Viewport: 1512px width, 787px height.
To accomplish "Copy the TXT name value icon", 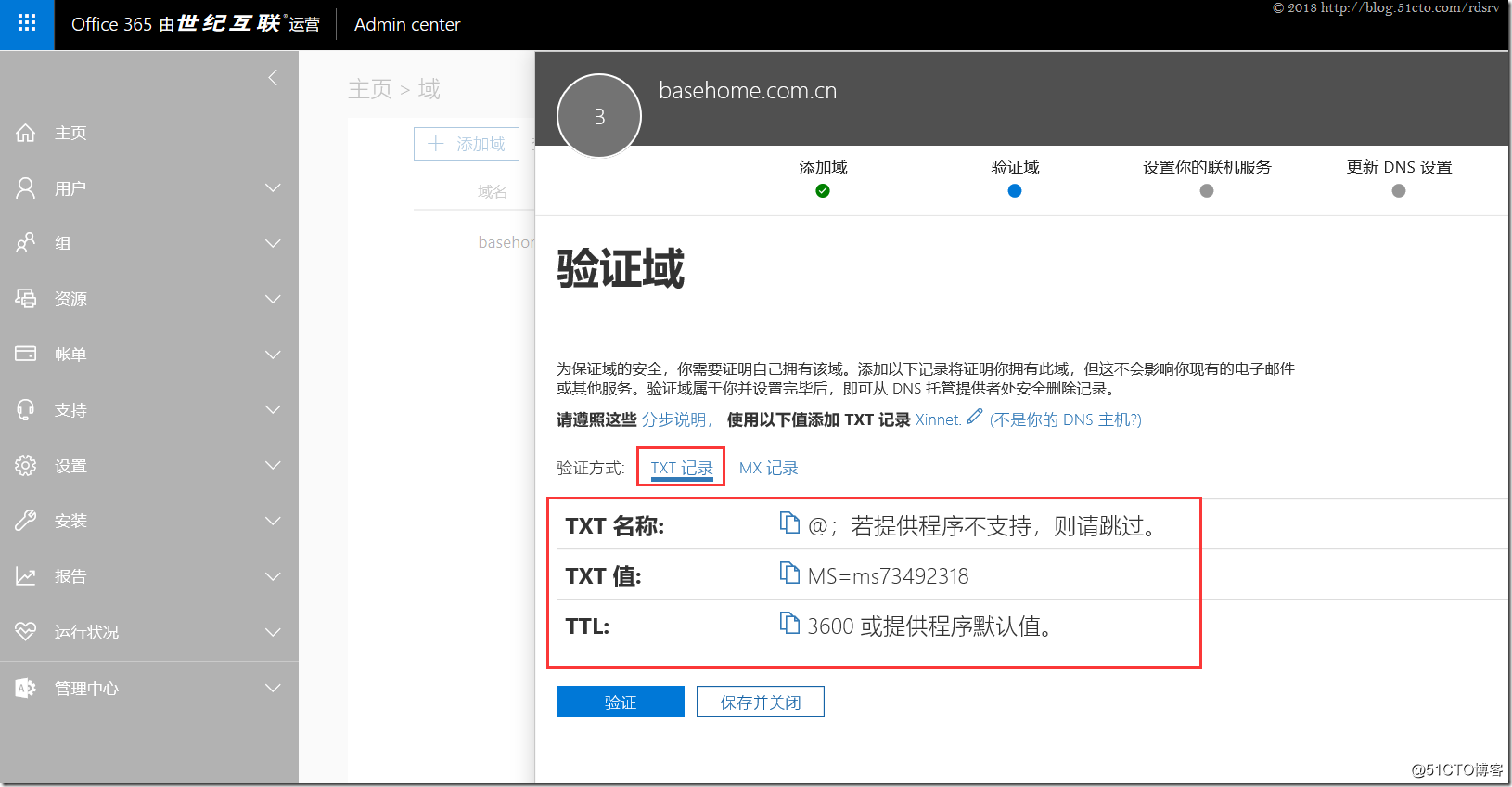I will pos(789,523).
